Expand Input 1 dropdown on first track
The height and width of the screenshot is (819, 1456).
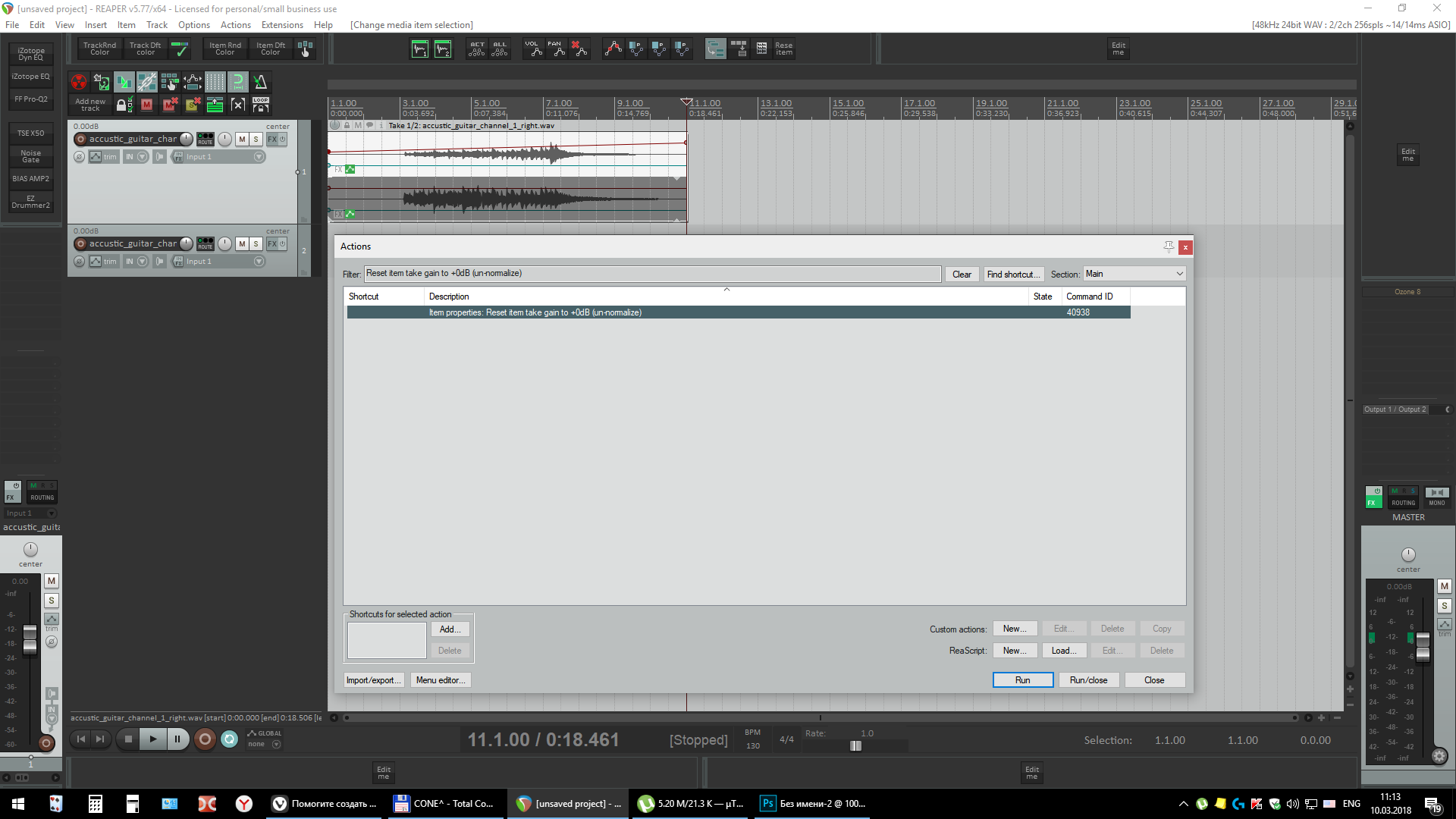tap(259, 157)
